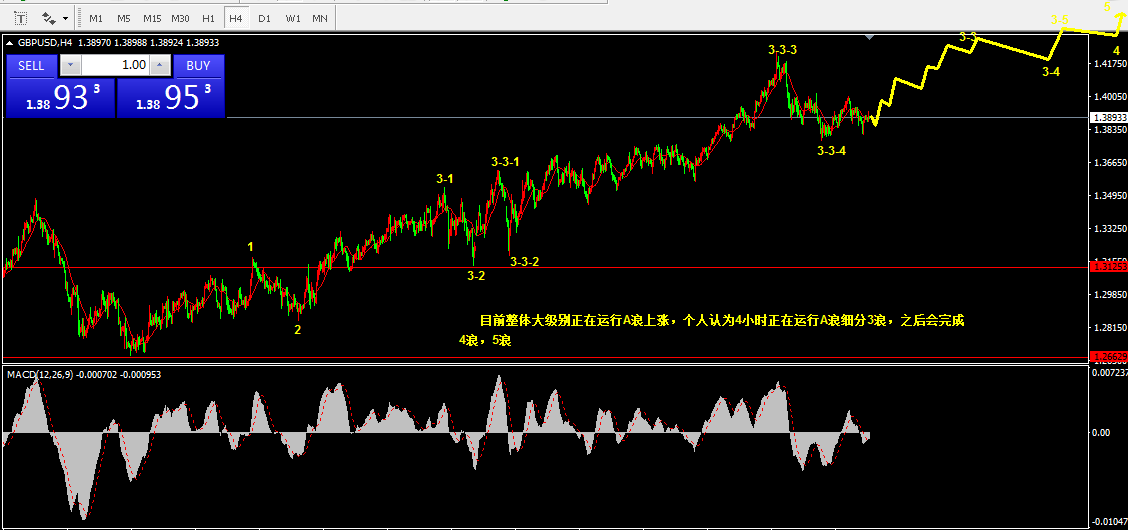Click the 1.36650 price scale value

(x=1109, y=163)
